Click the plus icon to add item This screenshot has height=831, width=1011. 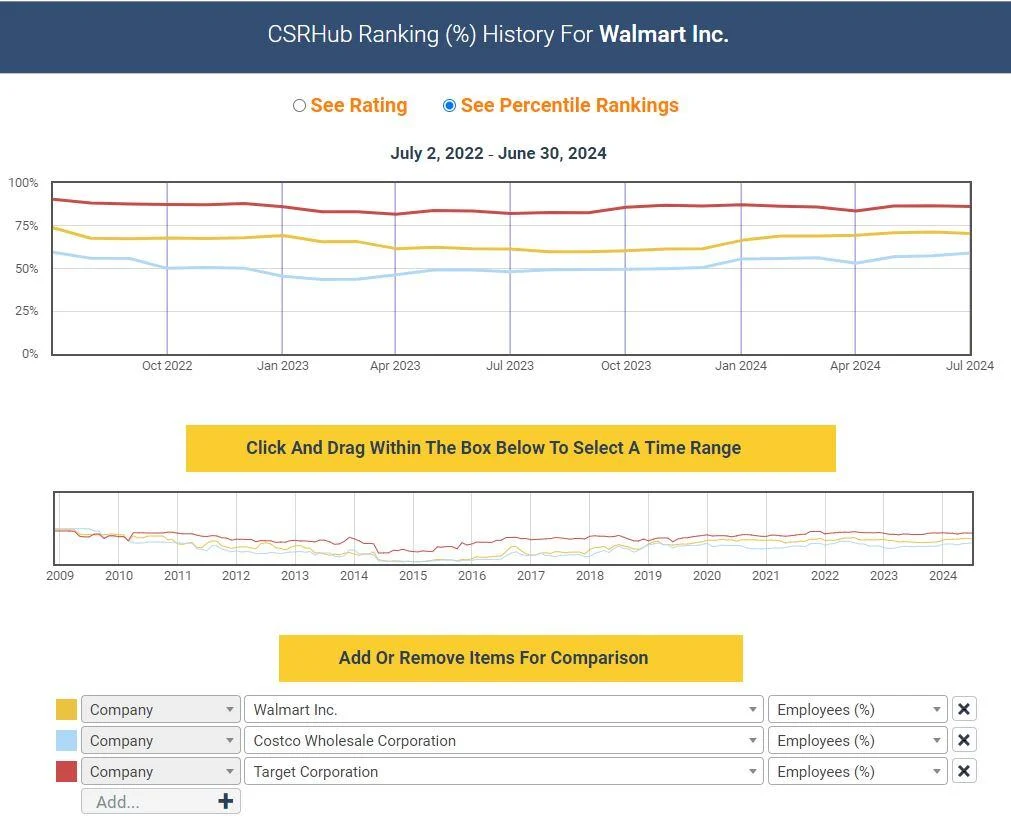click(x=225, y=801)
